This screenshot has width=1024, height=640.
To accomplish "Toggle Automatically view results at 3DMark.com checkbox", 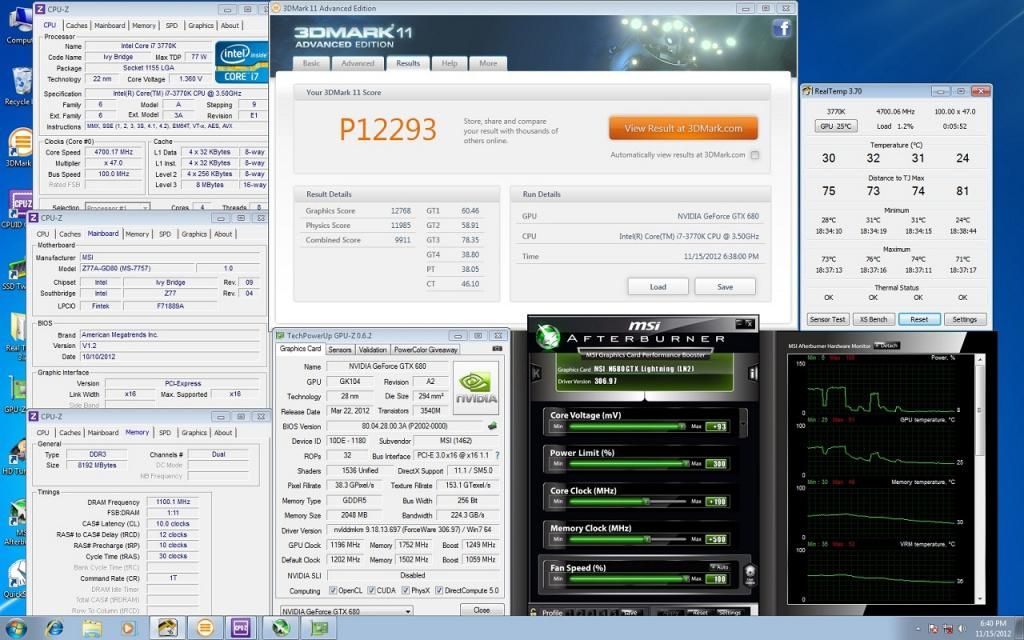I will click(x=755, y=155).
